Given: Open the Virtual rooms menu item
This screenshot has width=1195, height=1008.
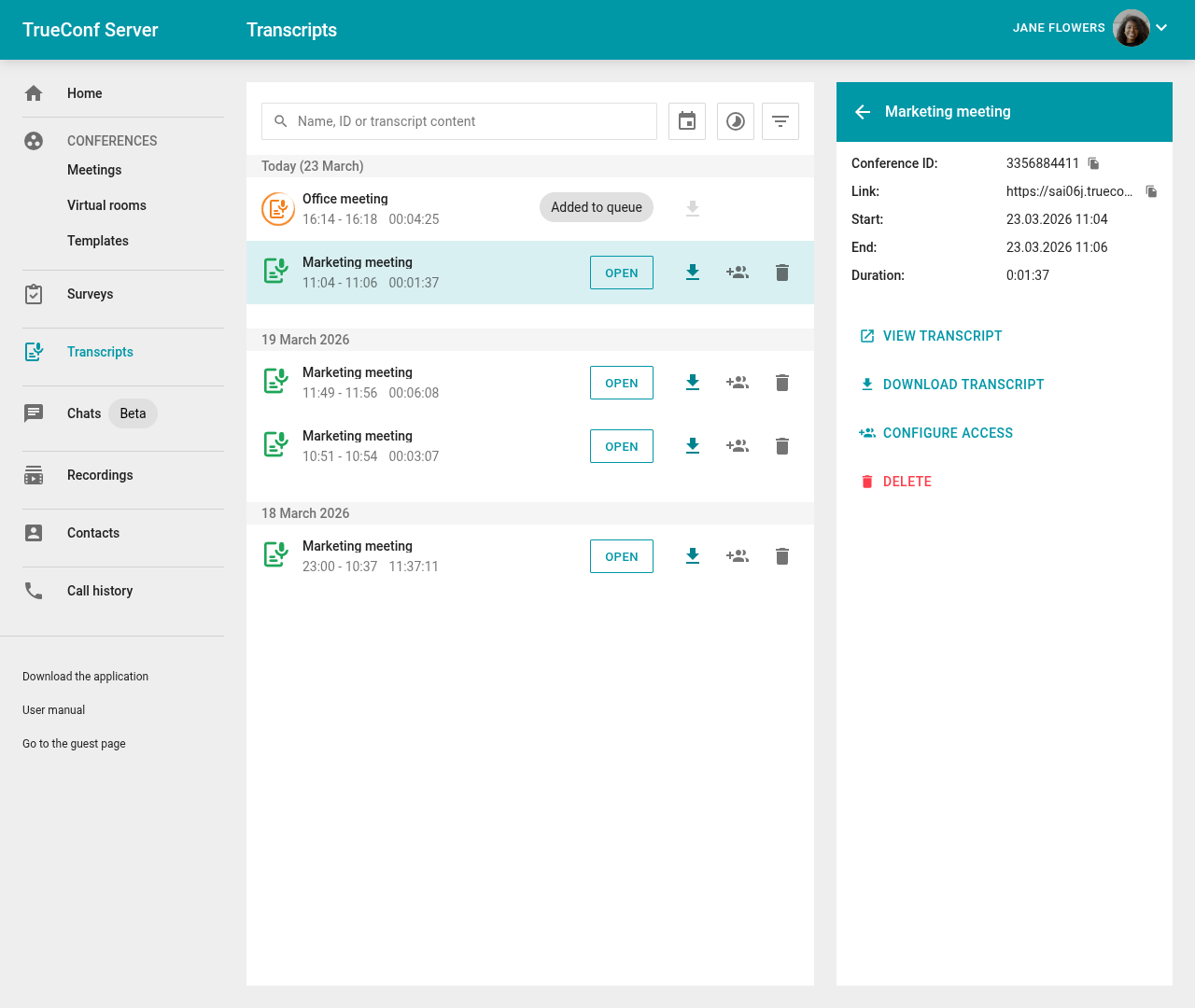Looking at the screenshot, I should [106, 205].
